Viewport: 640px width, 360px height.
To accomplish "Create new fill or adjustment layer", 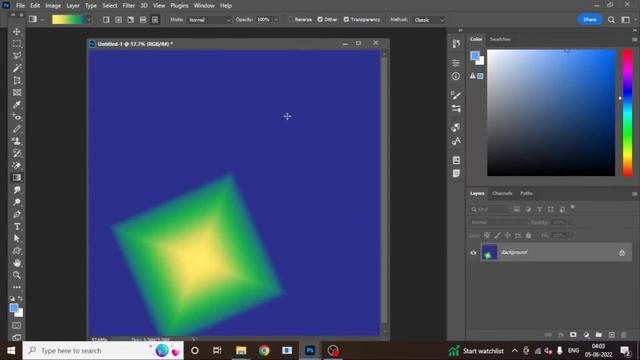I will click(586, 335).
